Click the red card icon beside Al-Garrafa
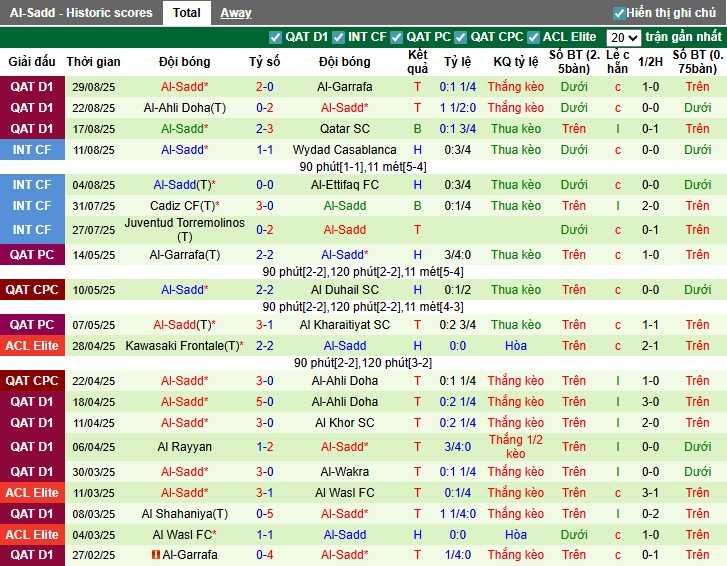This screenshot has height=566, width=727. 155,555
